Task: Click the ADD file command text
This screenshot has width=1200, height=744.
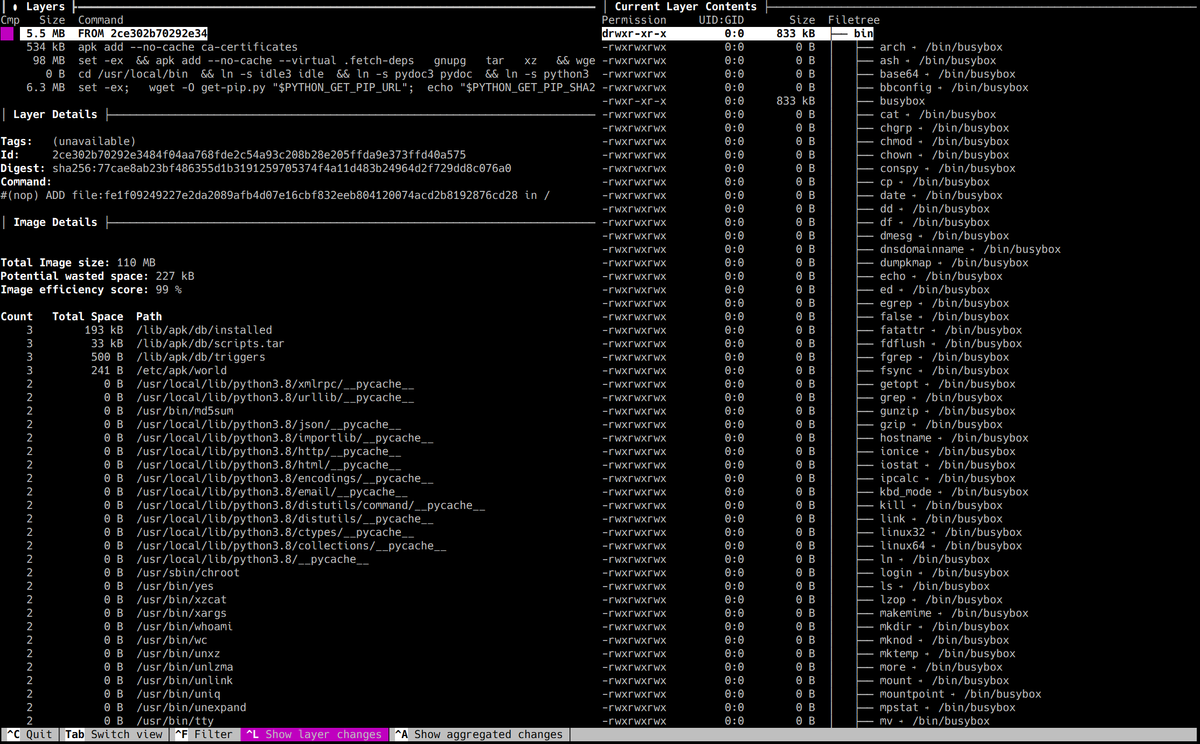Action: (x=275, y=195)
